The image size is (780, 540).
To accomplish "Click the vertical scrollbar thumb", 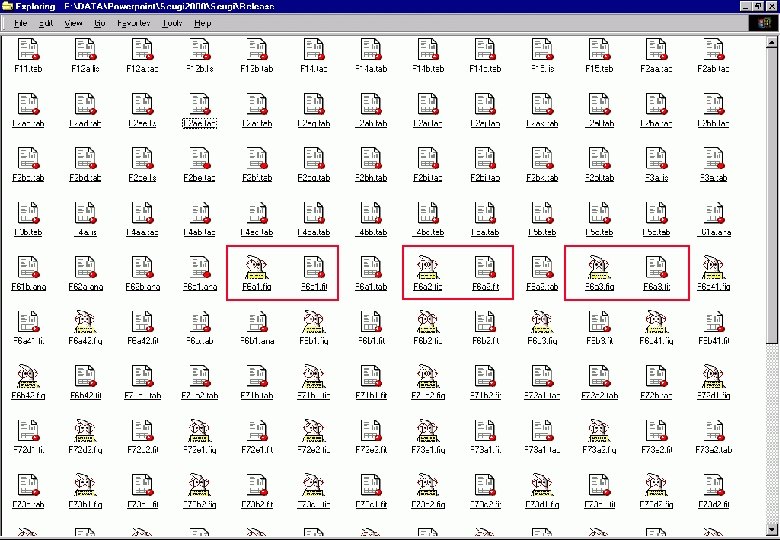I will pos(772,194).
